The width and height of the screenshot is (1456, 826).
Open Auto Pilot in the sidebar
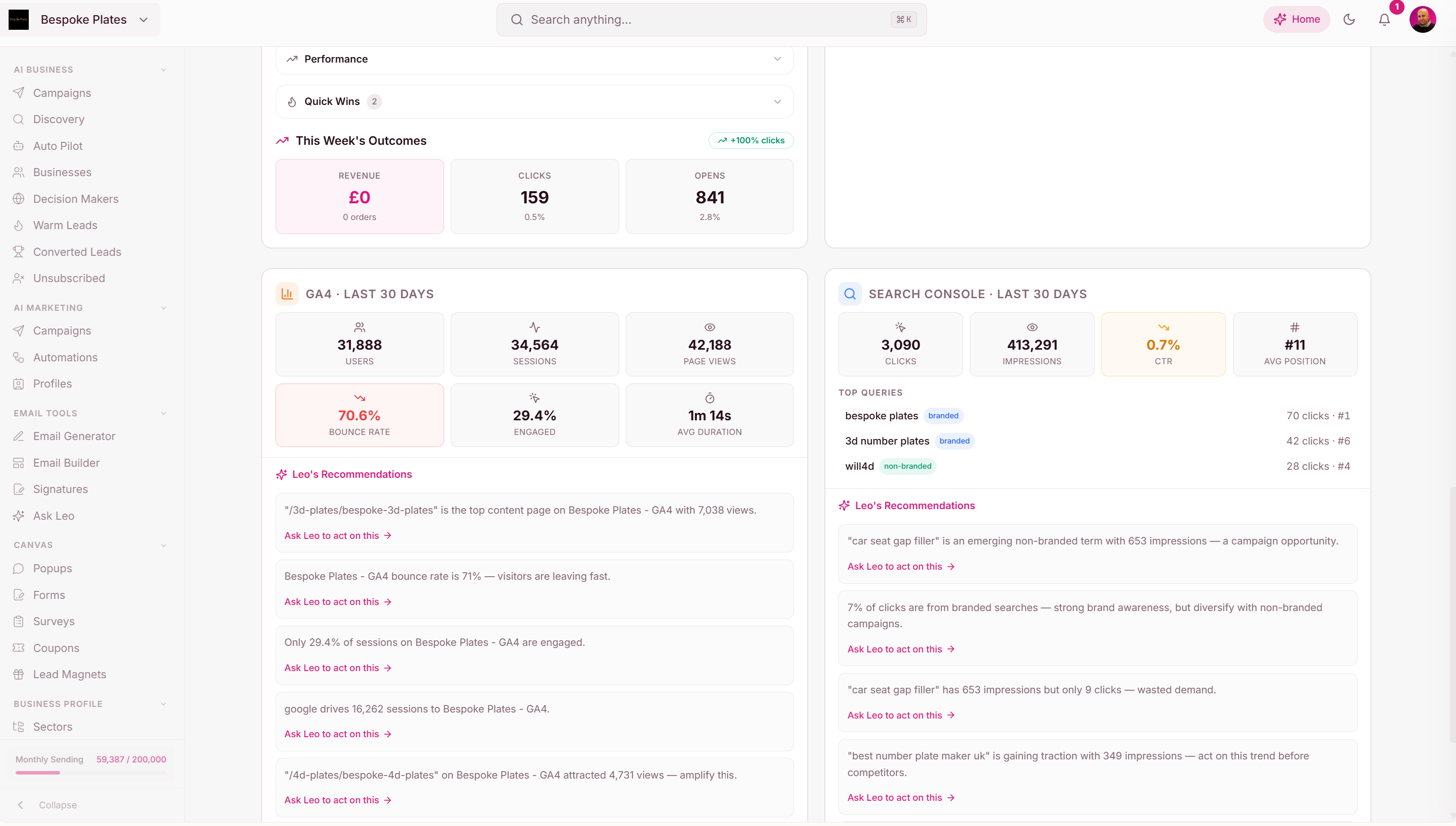point(58,146)
